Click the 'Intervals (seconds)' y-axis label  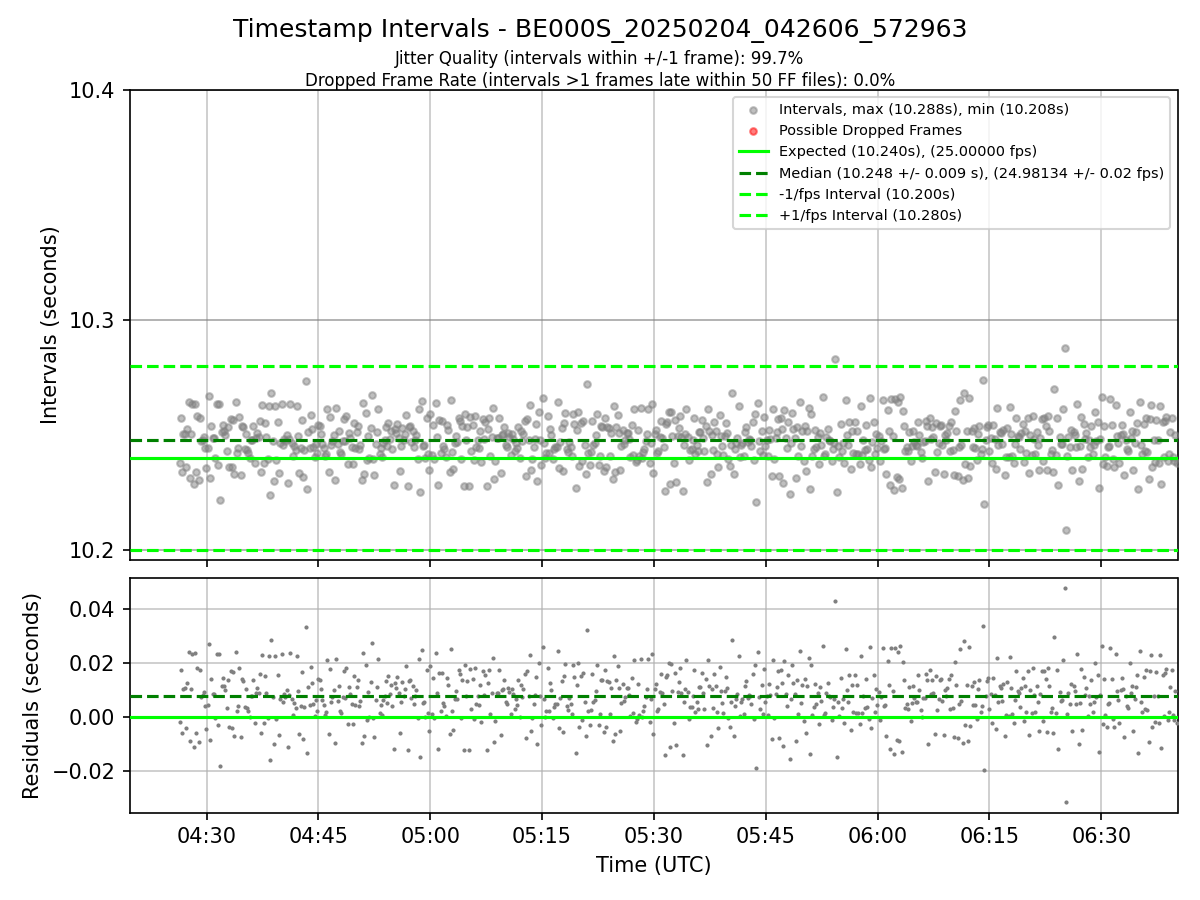(50, 325)
